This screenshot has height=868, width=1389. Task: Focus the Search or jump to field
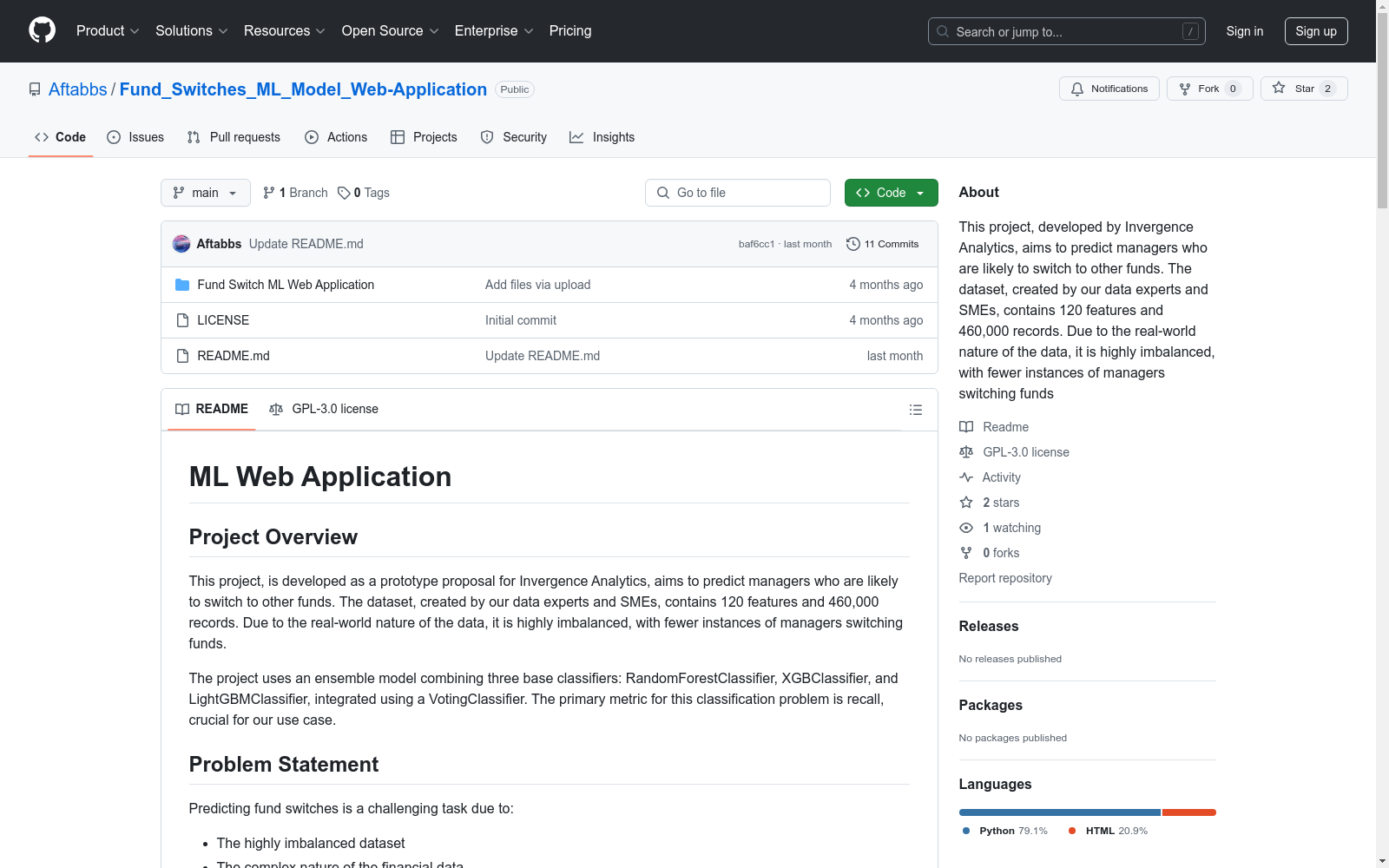(x=1067, y=31)
